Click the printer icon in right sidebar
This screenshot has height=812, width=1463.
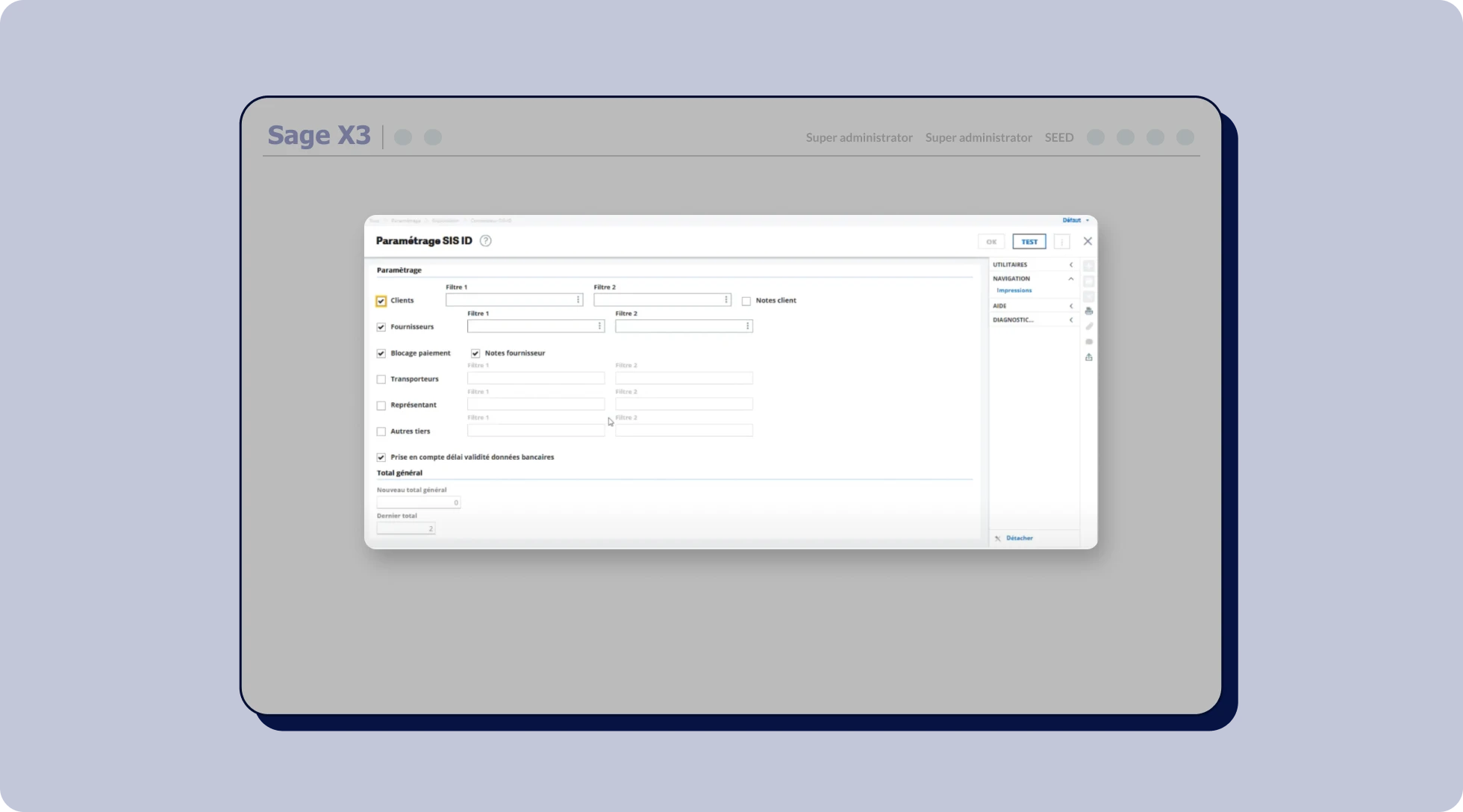1088,311
